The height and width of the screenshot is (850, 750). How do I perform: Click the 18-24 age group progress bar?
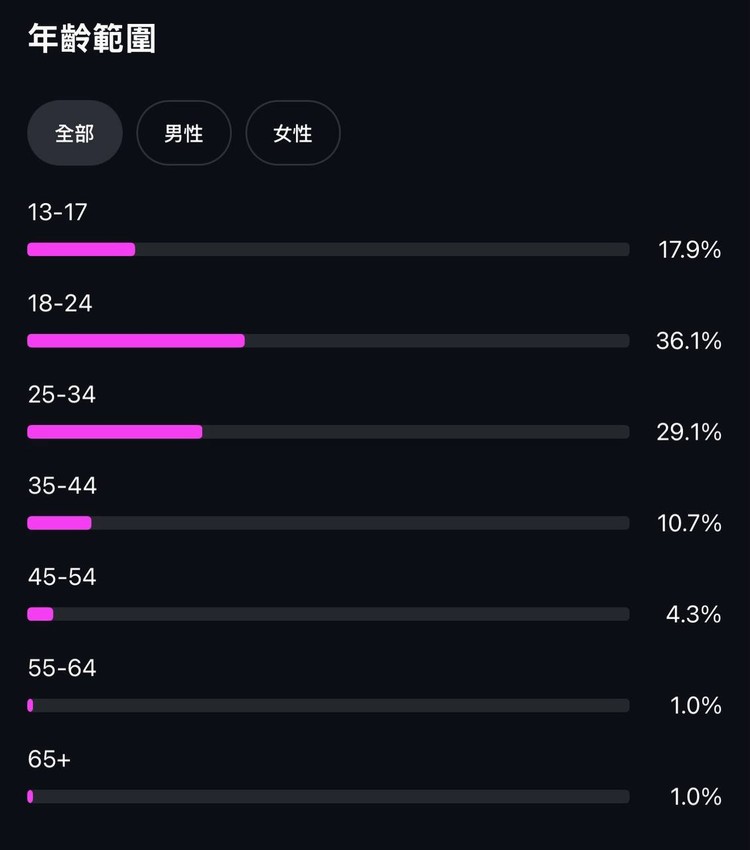click(328, 340)
